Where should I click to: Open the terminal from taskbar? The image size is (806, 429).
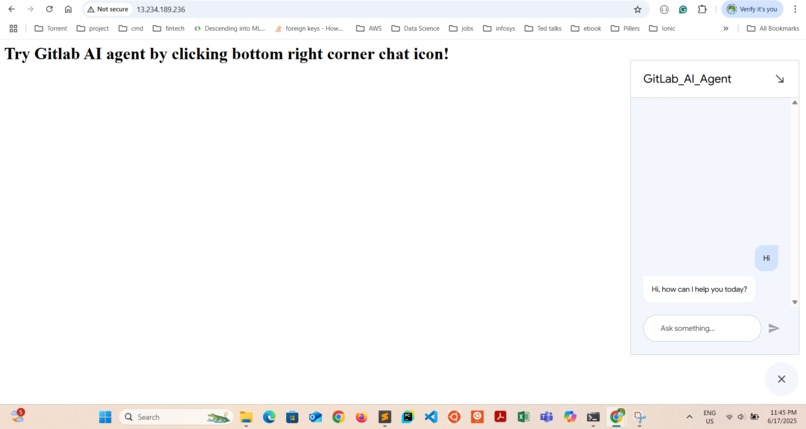pyautogui.click(x=593, y=417)
